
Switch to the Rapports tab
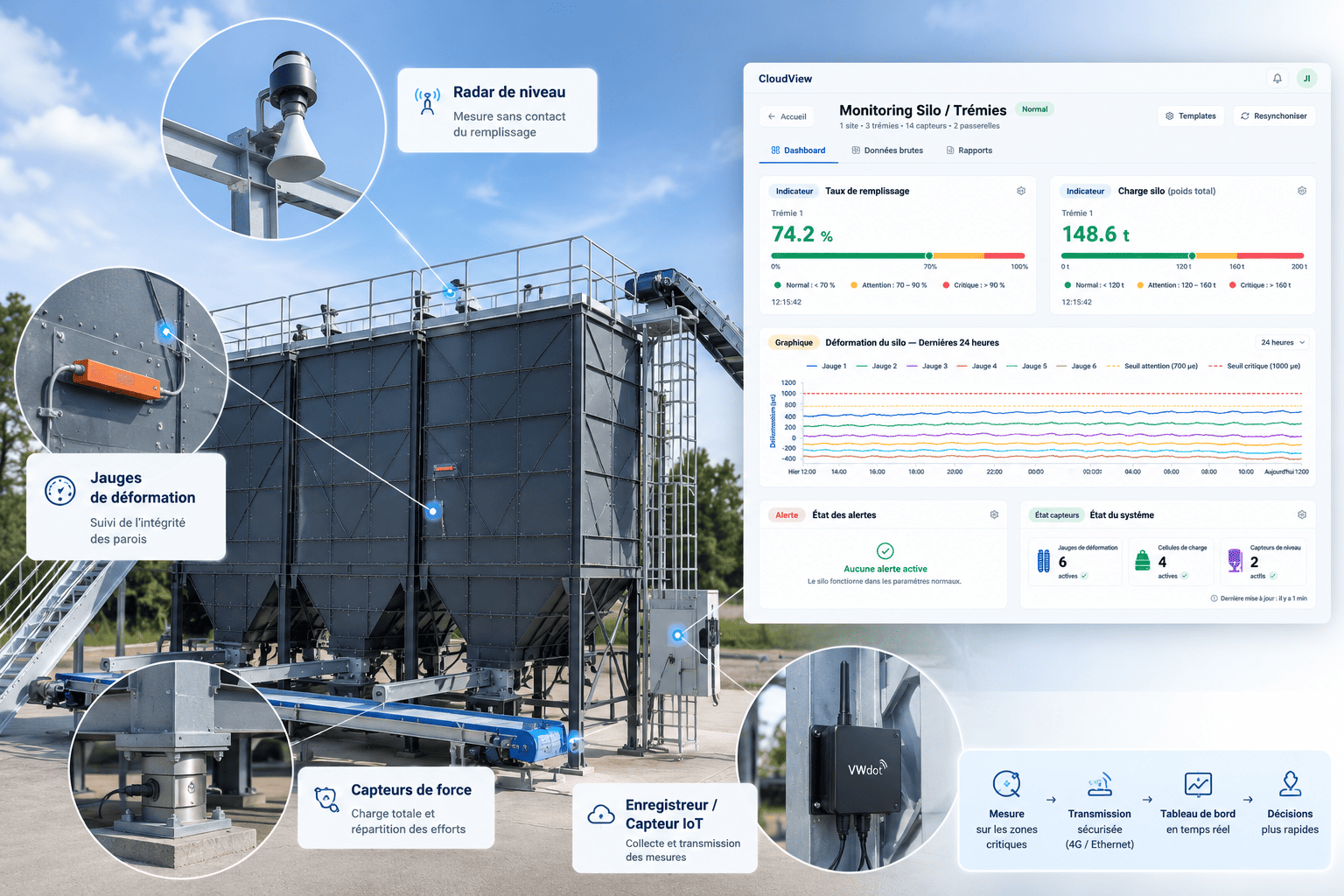click(969, 150)
